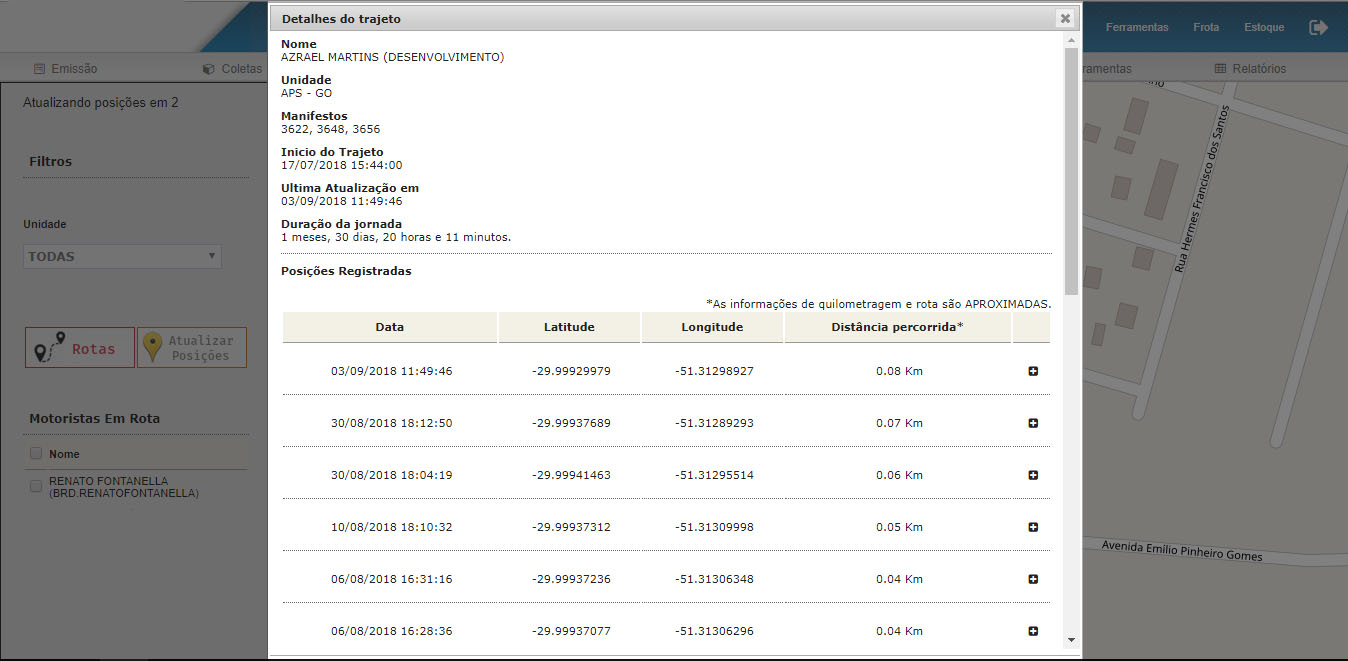Click latitude cell -29.99929979
This screenshot has width=1348, height=661.
click(571, 371)
